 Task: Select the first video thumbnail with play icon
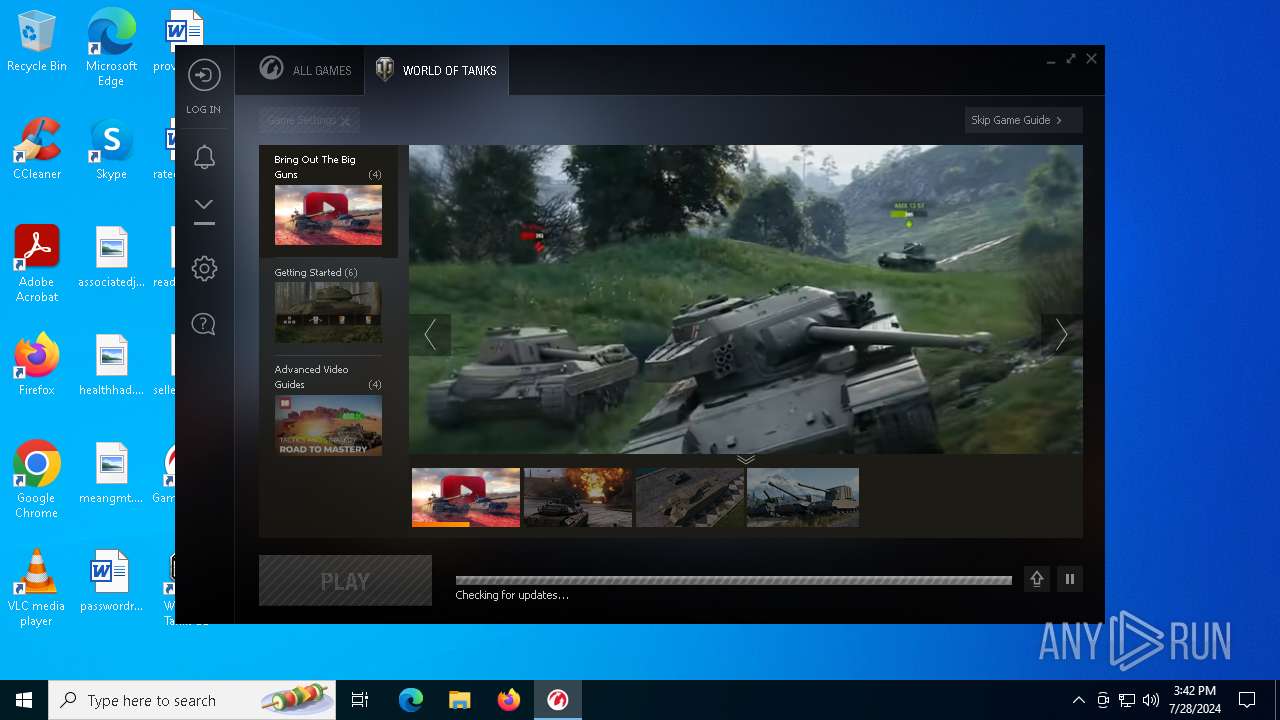[x=466, y=497]
